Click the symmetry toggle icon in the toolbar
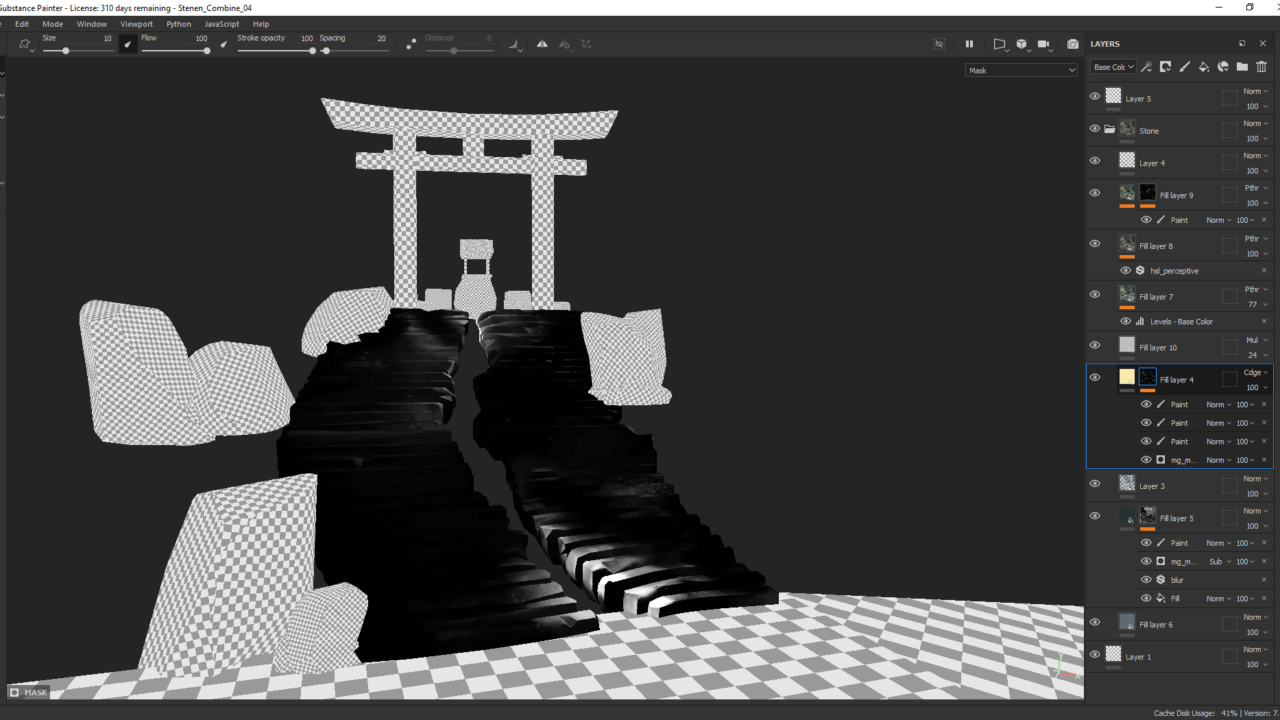The height and width of the screenshot is (720, 1280). (542, 44)
